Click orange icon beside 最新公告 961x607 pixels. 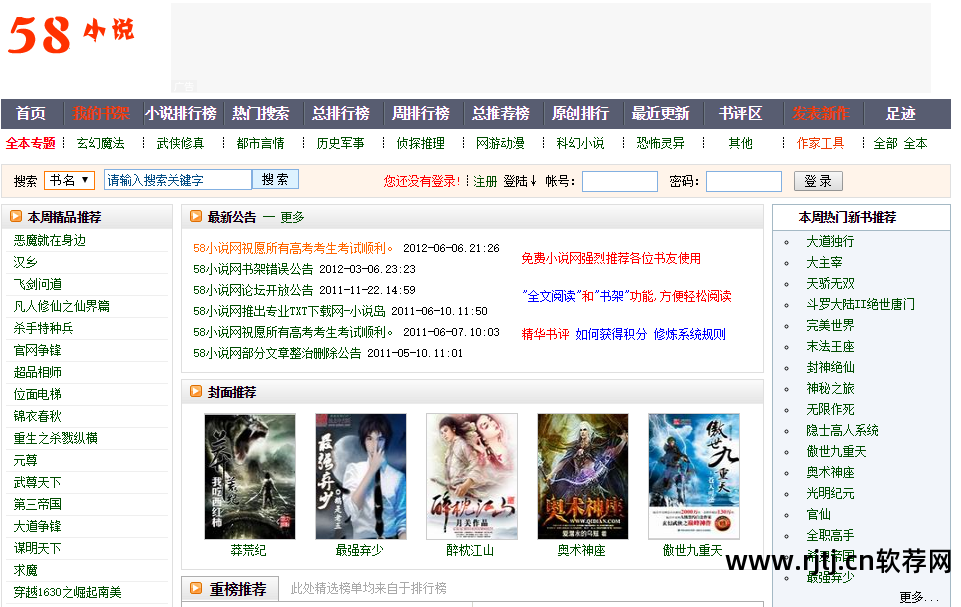coord(196,216)
